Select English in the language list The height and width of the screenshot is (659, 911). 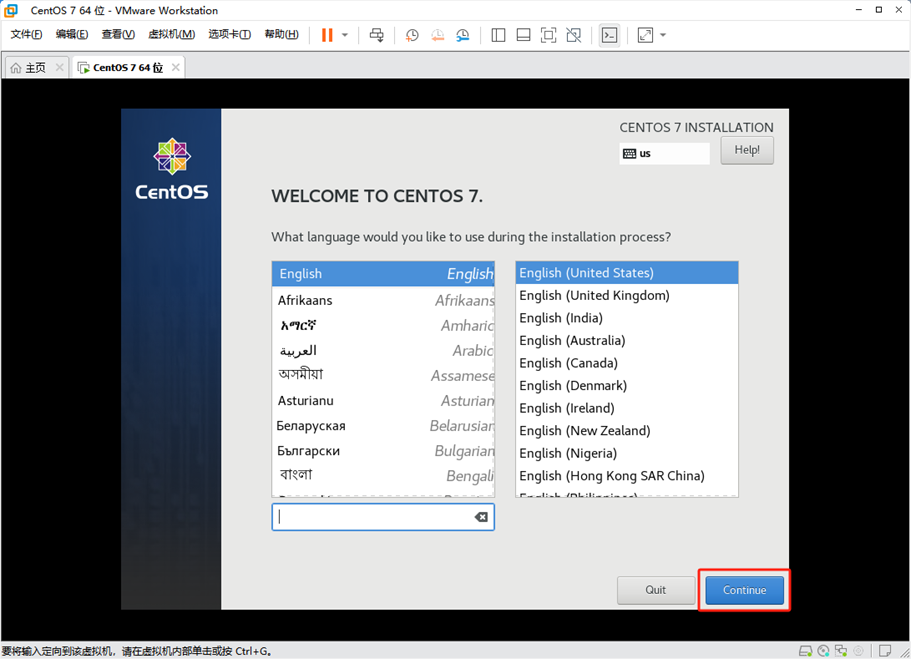[383, 273]
